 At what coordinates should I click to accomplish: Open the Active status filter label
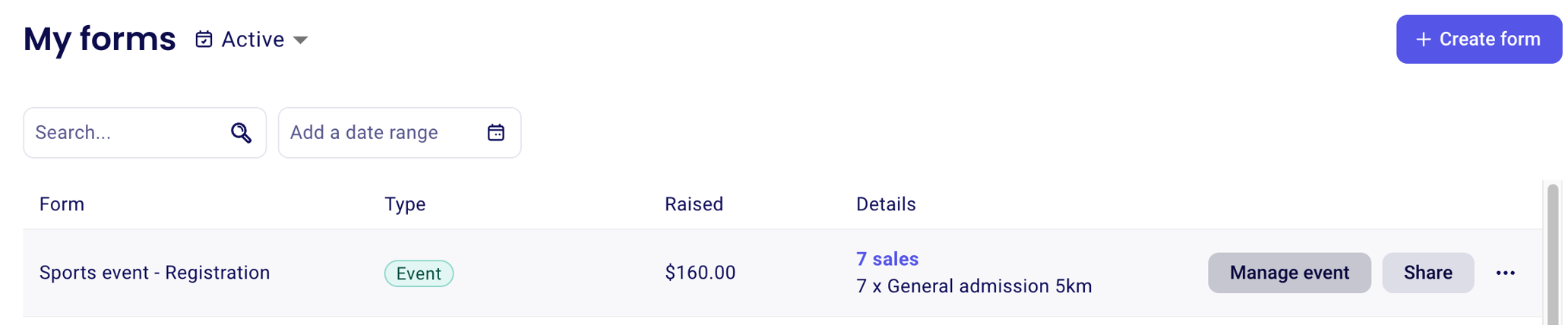pyautogui.click(x=252, y=39)
